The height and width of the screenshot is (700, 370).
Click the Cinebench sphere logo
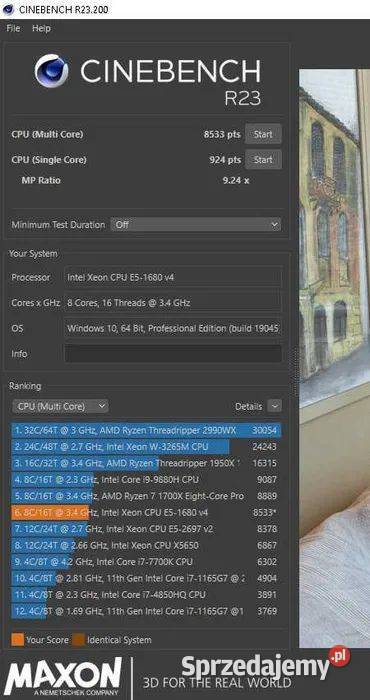point(52,71)
